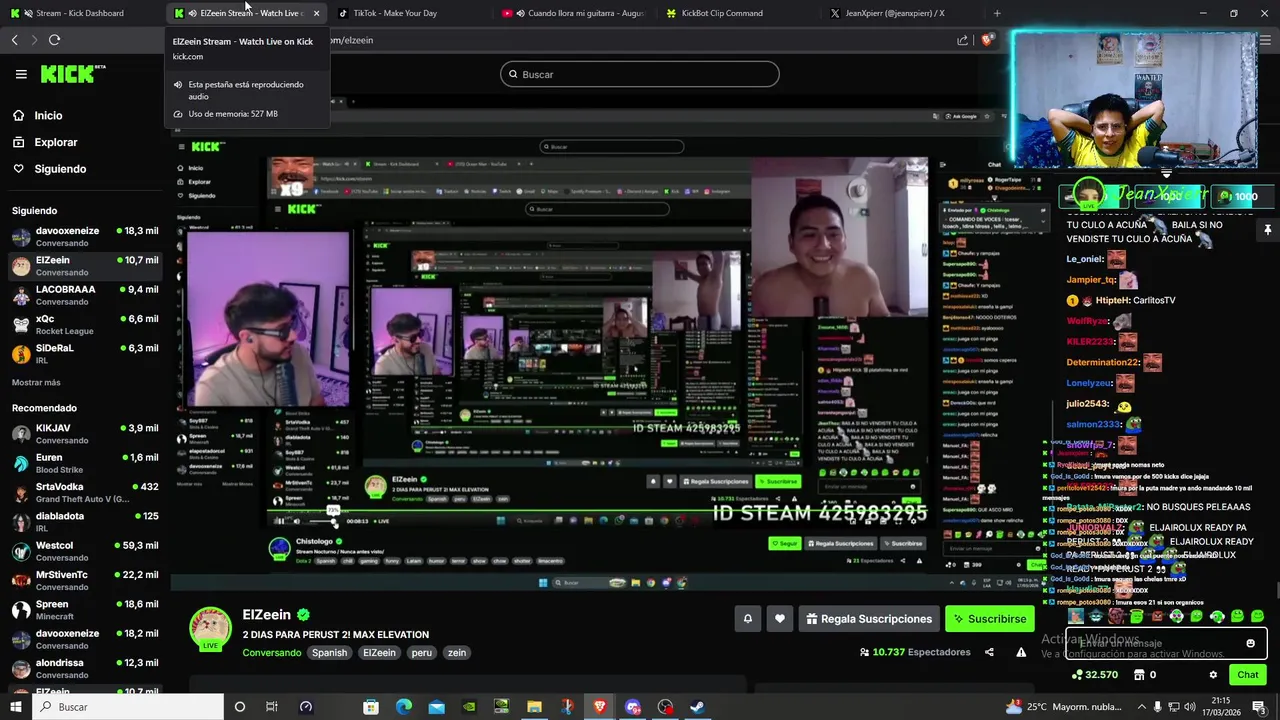Click the Brave Shields icon in address bar
The height and width of the screenshot is (720, 1280).
click(x=988, y=40)
